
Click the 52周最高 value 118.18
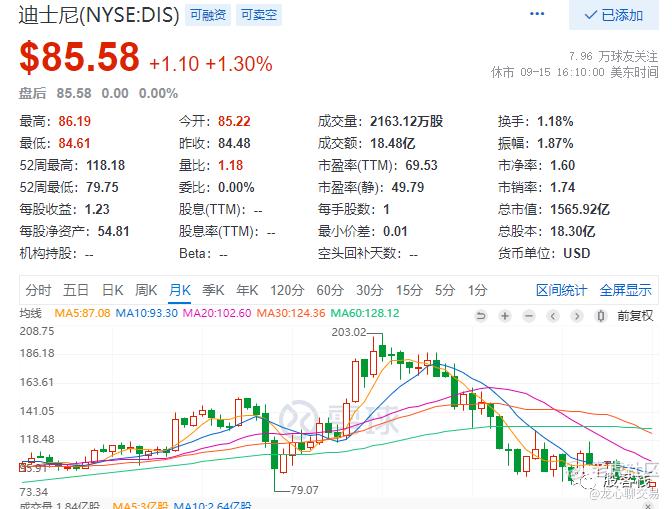point(105,165)
